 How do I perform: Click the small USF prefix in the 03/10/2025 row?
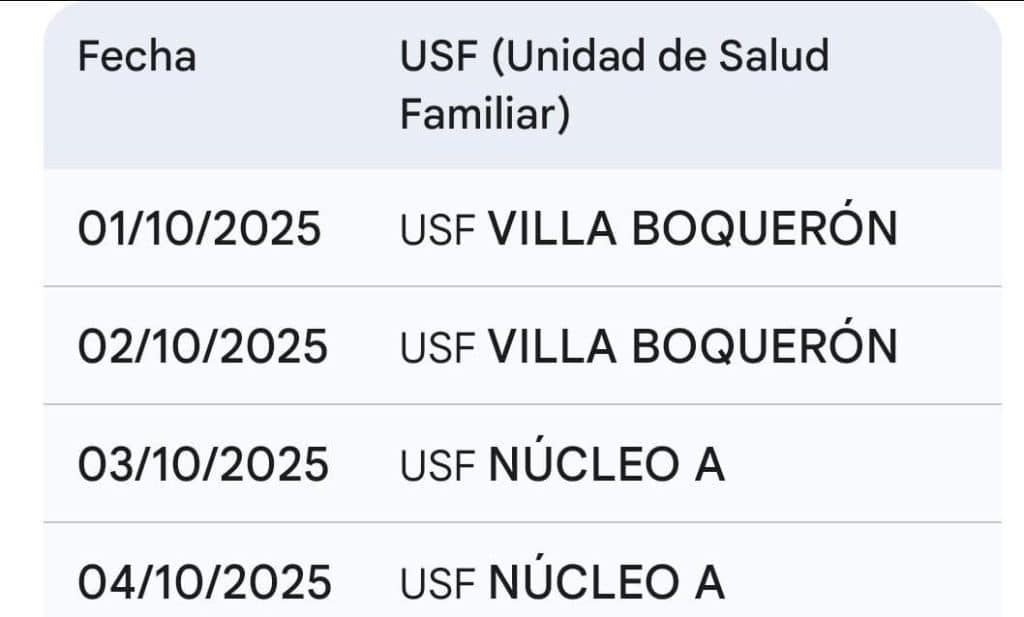coord(436,467)
